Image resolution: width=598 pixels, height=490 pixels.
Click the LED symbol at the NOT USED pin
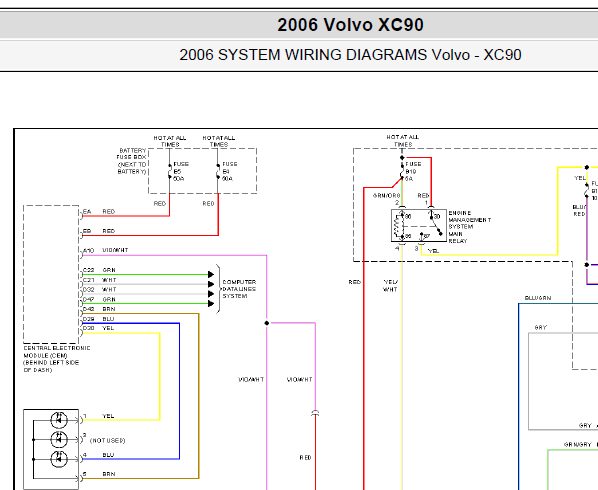tap(59, 439)
